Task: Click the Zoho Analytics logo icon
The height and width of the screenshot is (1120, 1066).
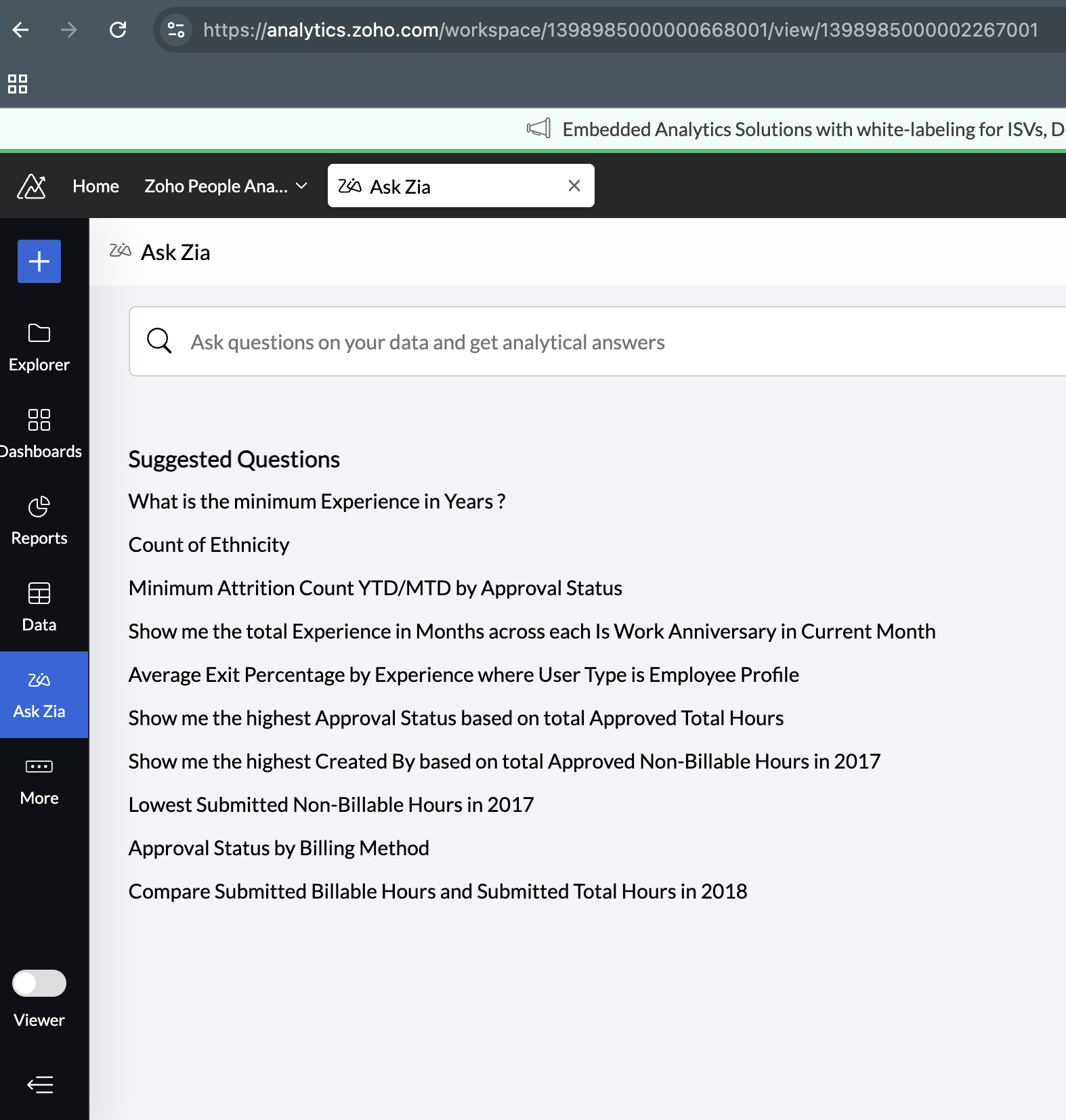Action: (31, 186)
